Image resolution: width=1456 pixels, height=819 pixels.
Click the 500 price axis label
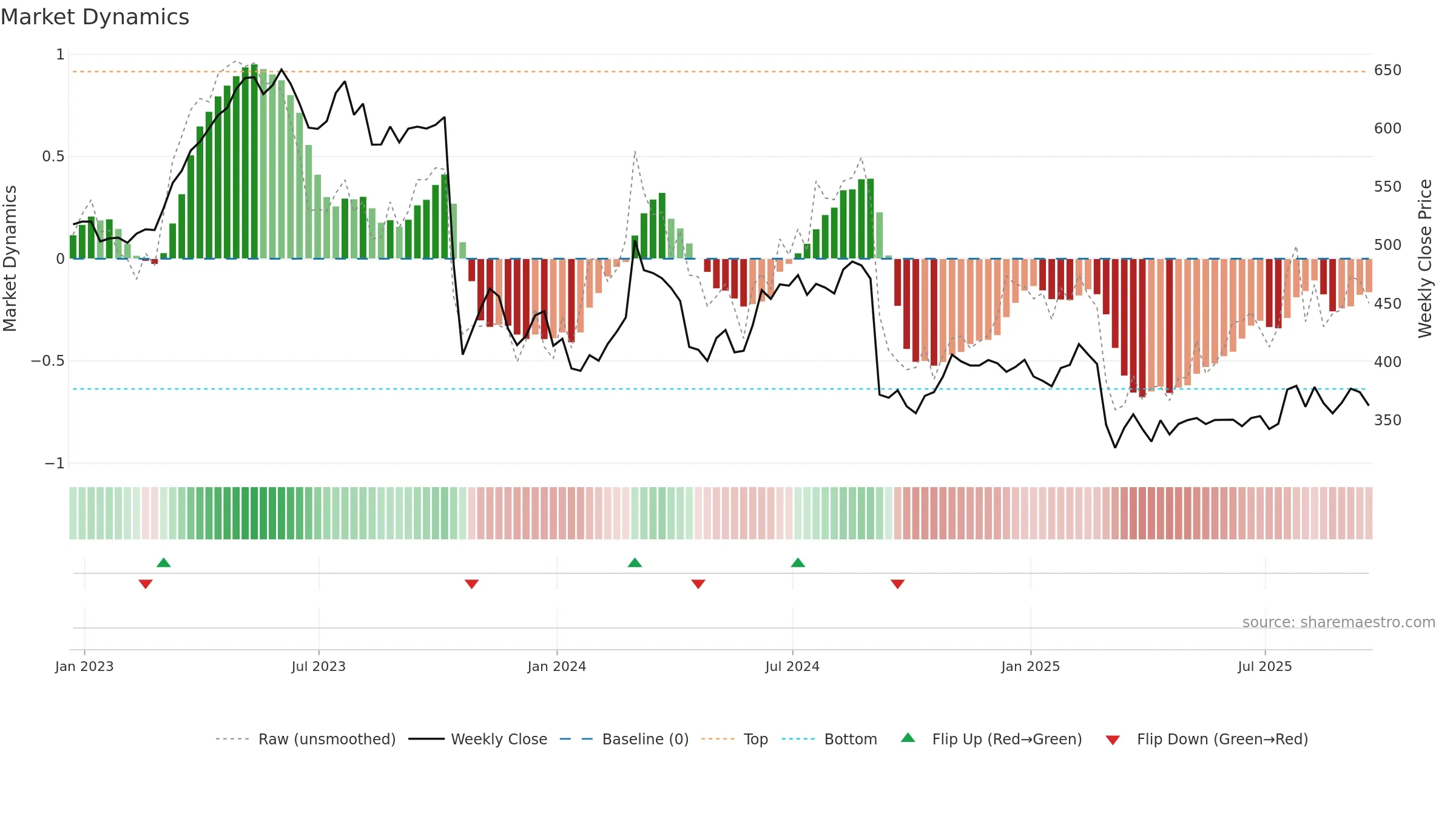1388,245
